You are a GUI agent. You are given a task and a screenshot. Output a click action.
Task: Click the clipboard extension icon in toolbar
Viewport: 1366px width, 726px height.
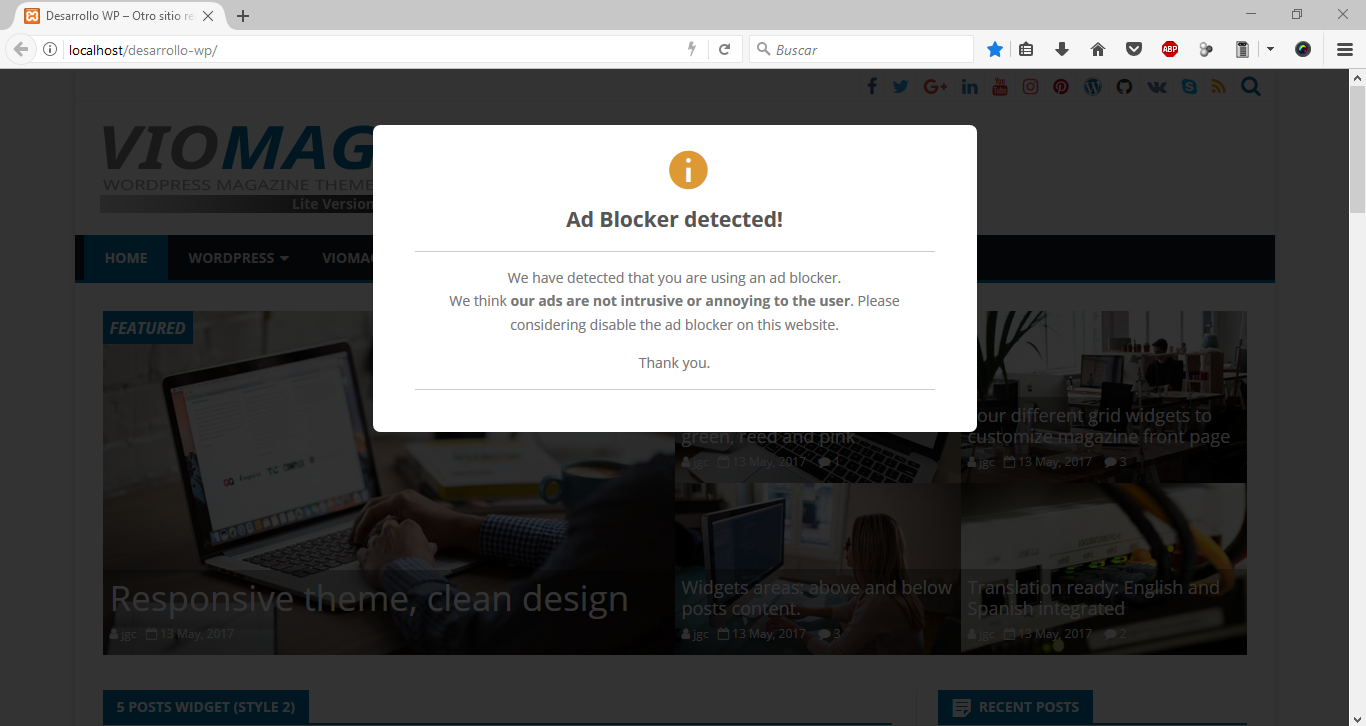pos(1242,49)
